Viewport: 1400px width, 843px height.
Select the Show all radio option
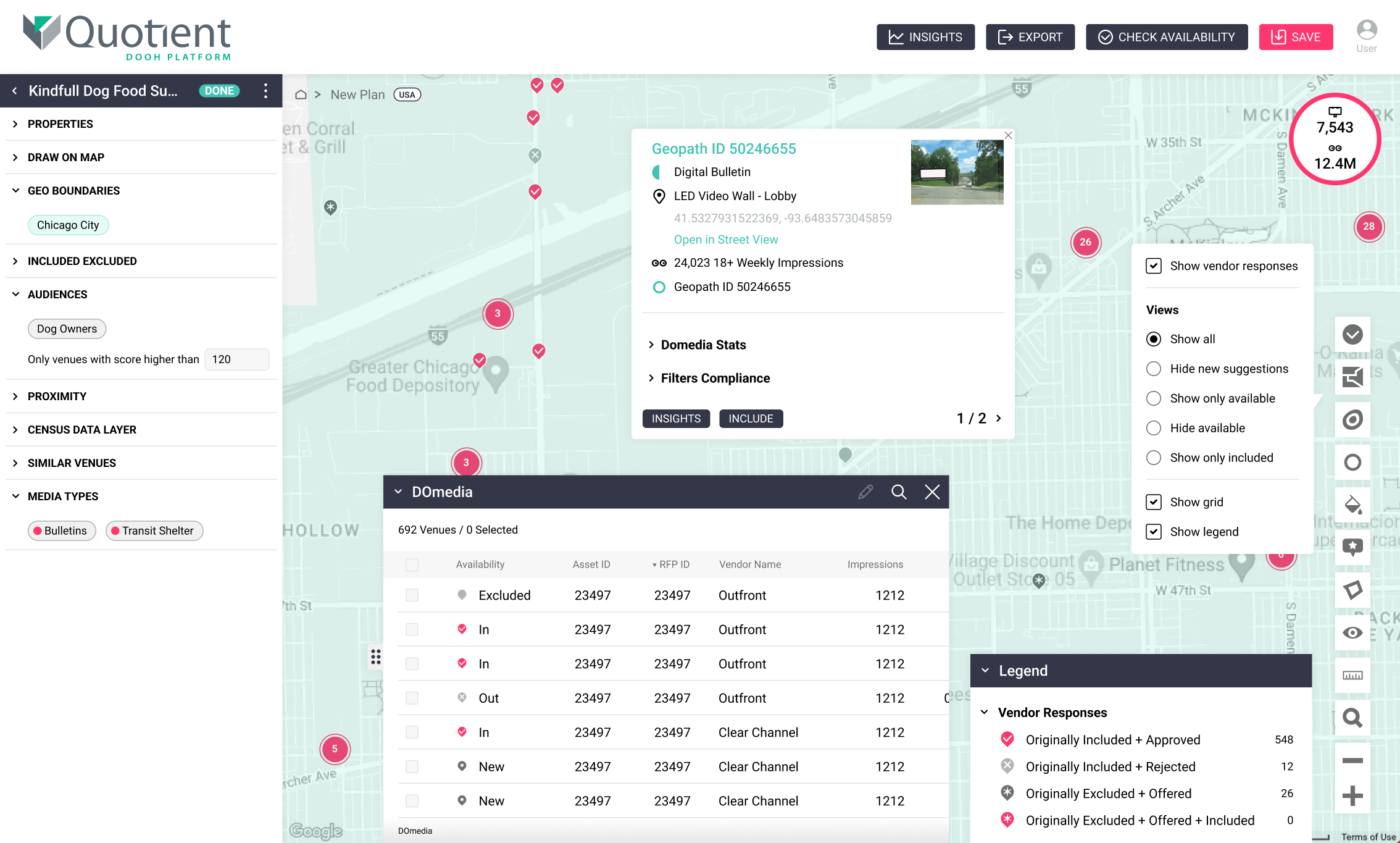pos(1154,339)
